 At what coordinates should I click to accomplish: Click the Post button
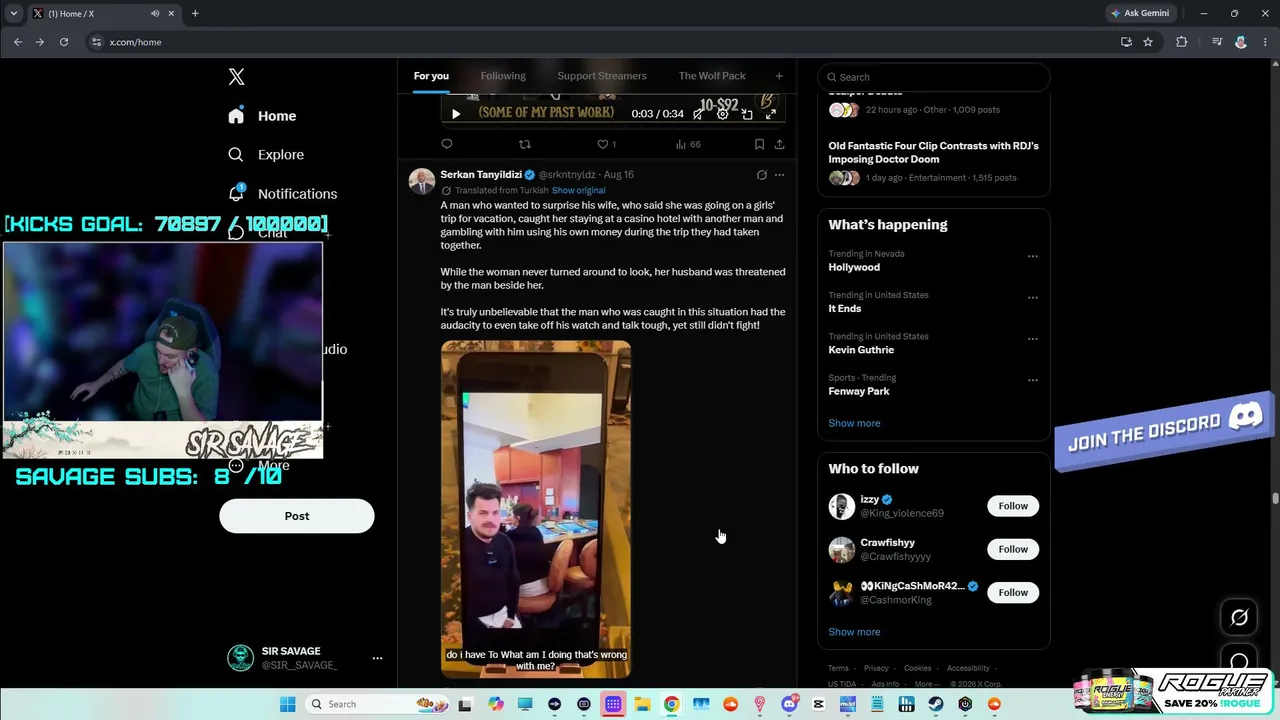pyautogui.click(x=297, y=516)
